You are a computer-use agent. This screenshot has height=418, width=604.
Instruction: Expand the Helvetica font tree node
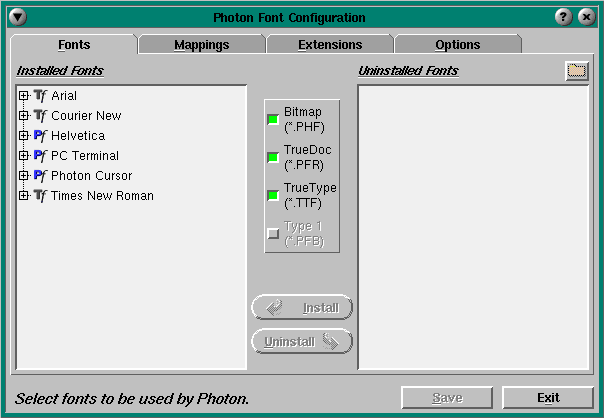[x=24, y=136]
